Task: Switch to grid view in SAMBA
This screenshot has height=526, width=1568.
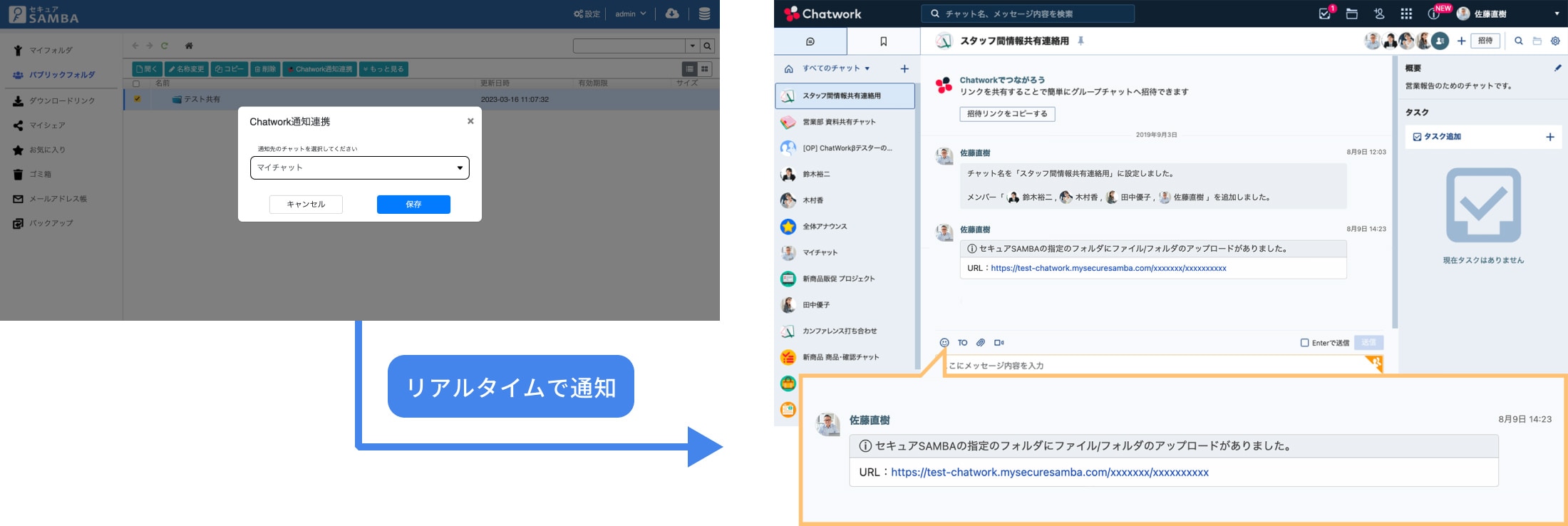Action: coord(705,68)
